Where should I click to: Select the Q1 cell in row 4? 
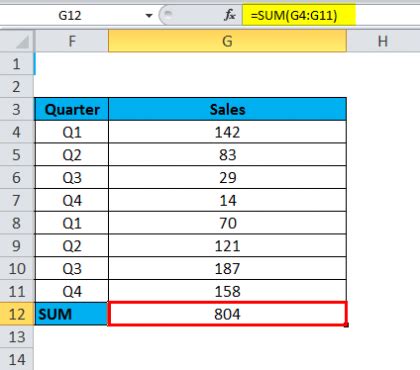72,132
